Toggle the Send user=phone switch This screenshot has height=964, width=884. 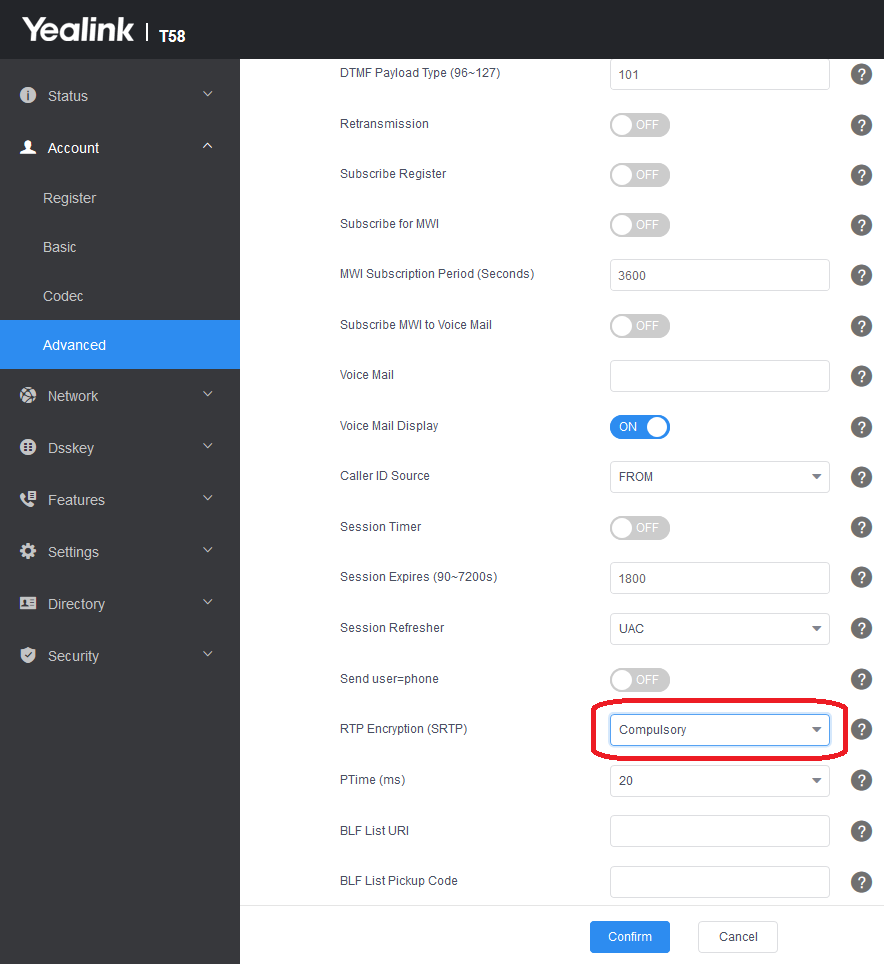(x=640, y=680)
